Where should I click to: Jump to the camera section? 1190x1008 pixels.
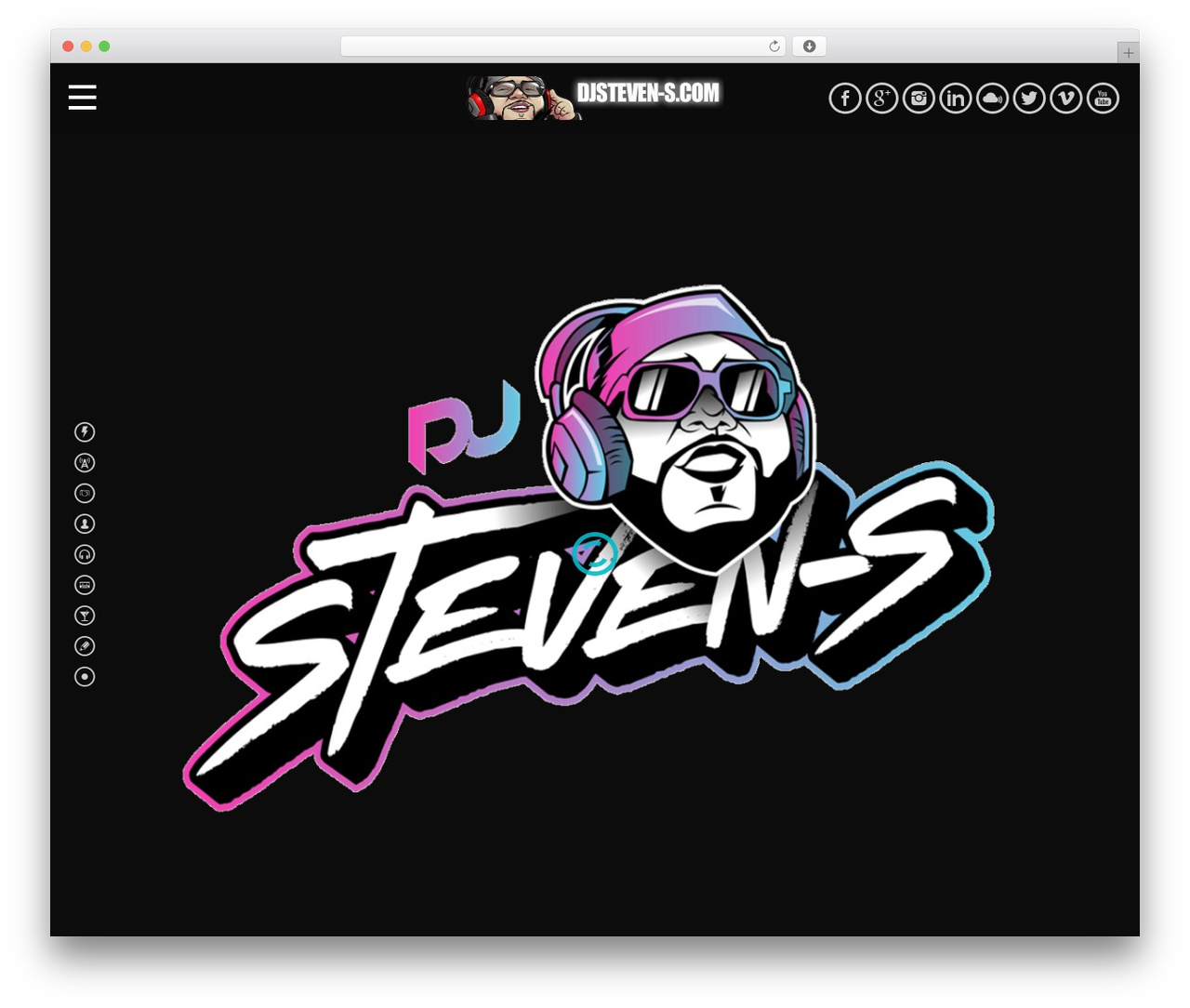click(x=85, y=493)
